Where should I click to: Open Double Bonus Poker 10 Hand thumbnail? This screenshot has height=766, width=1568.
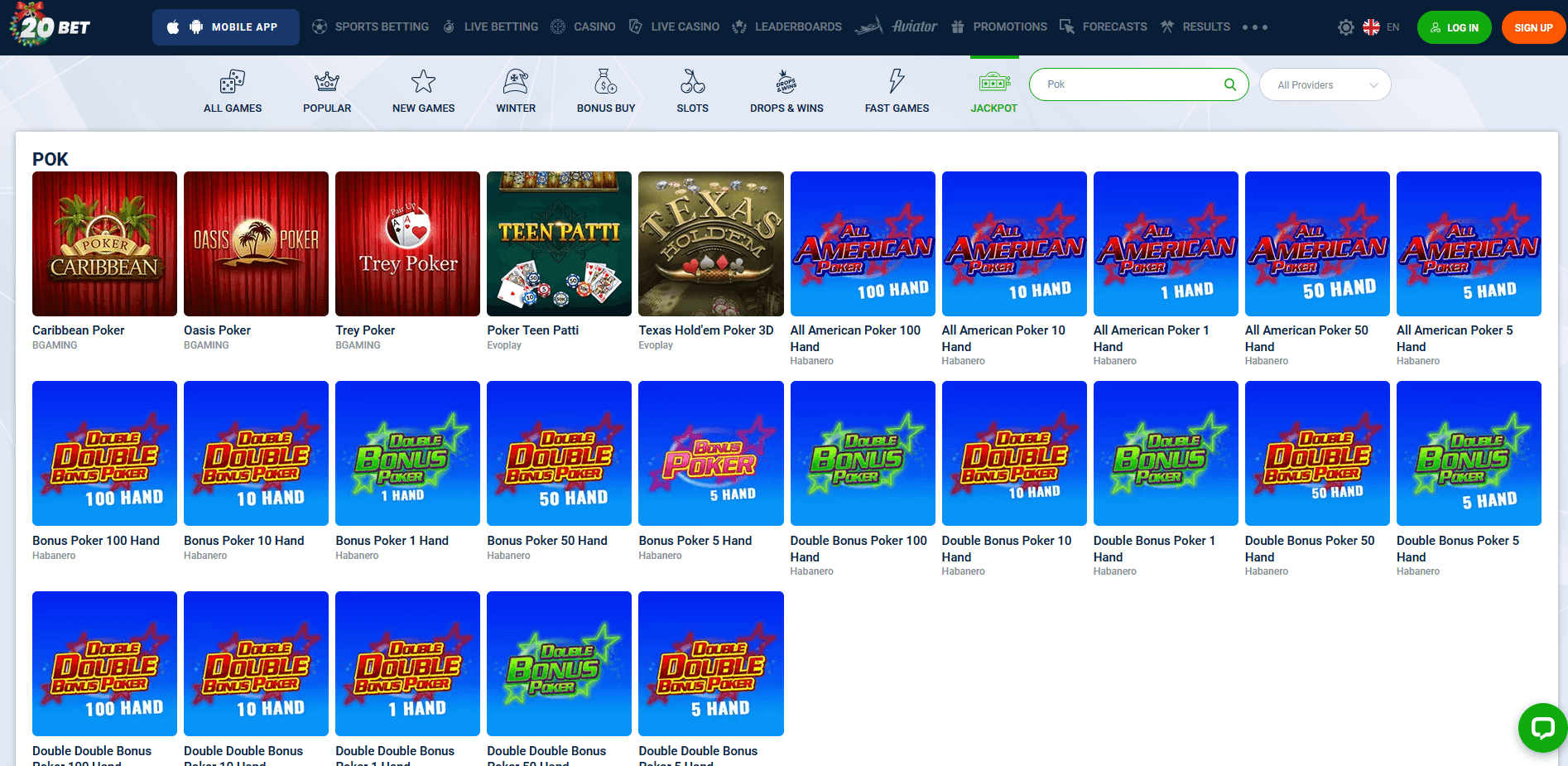pyautogui.click(x=1014, y=453)
